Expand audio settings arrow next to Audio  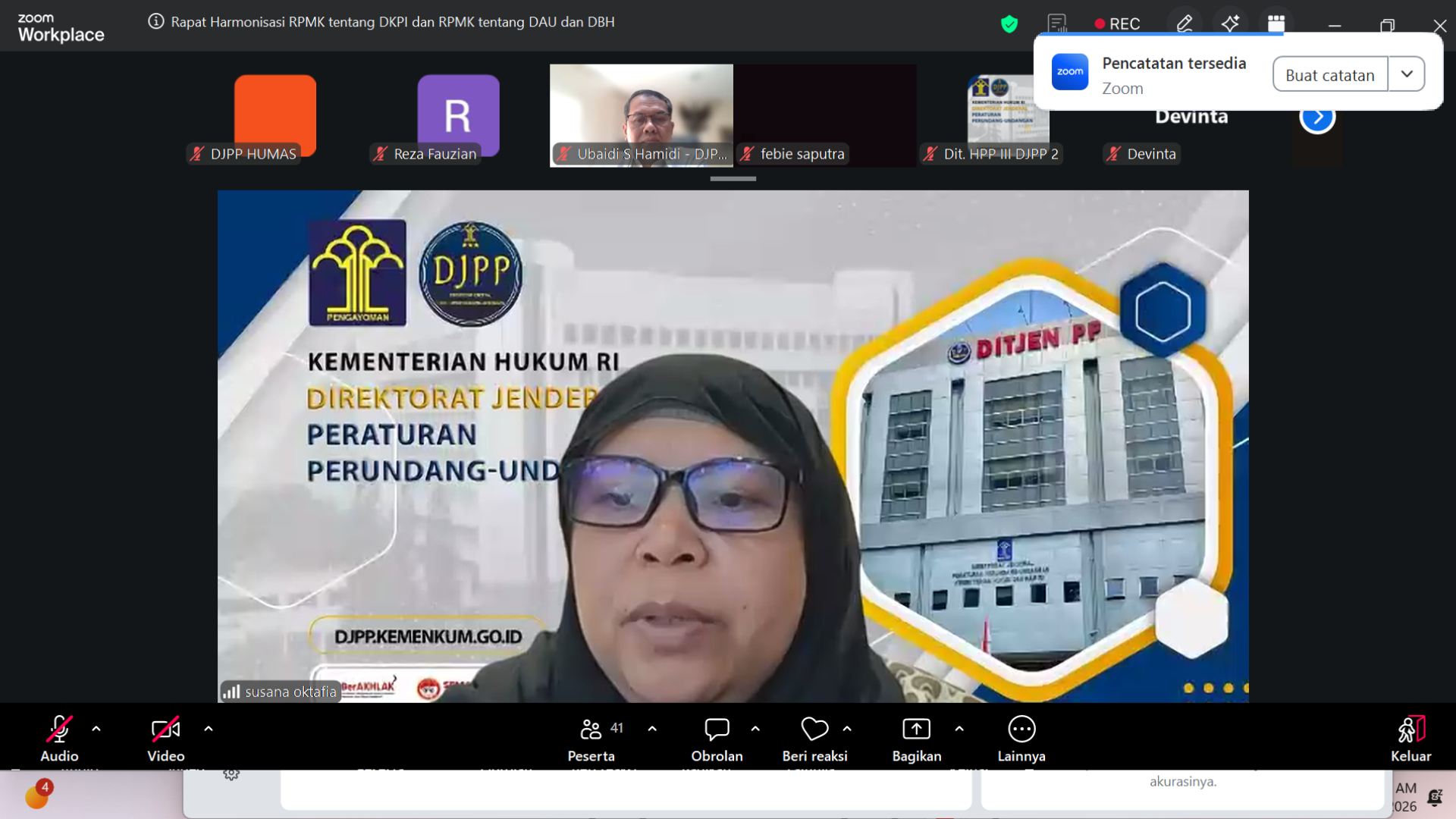point(96,729)
